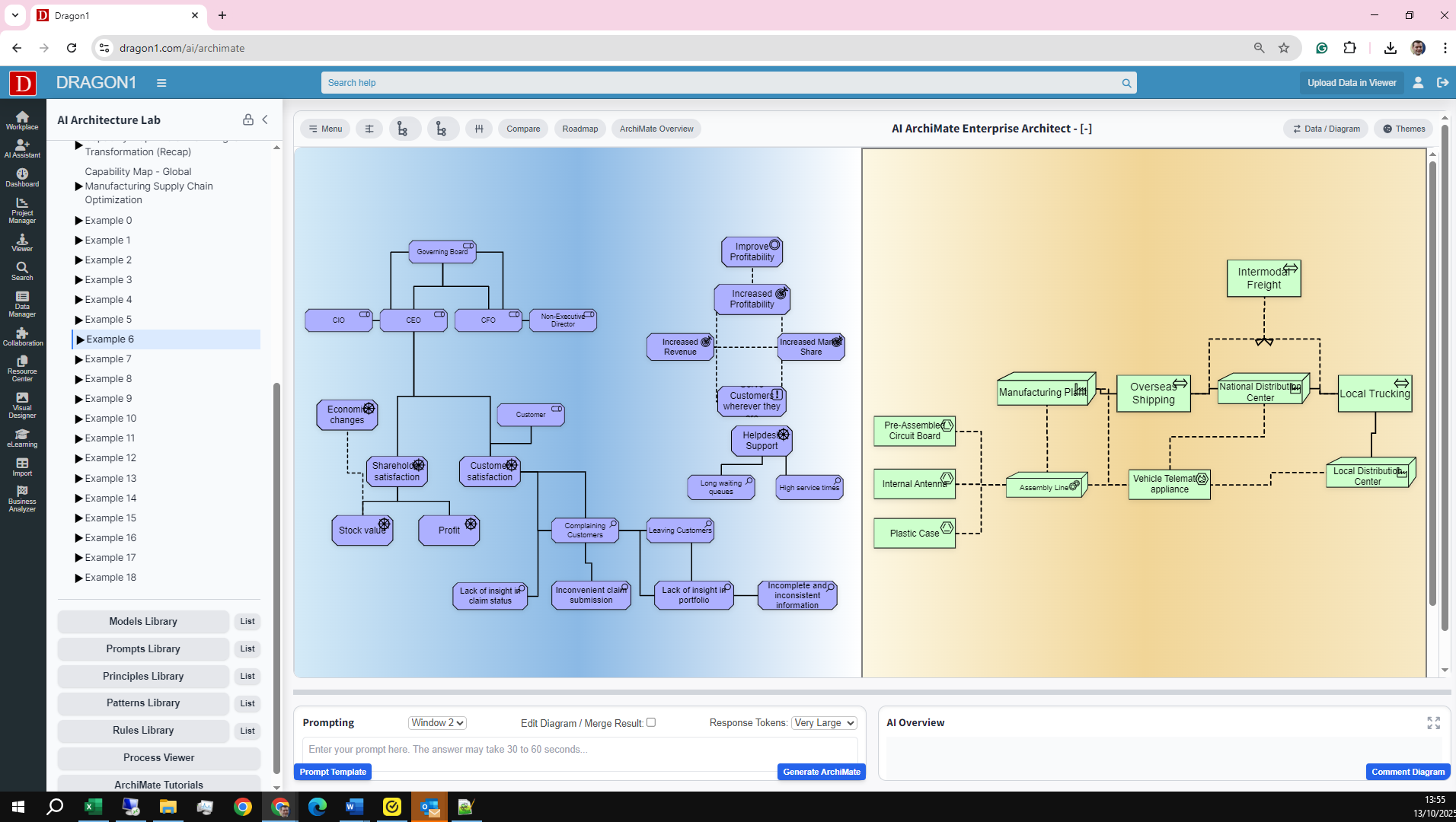Viewport: 1456px width, 822px height.
Task: Click the DRAGON1 hamburger menu icon
Action: click(161, 83)
